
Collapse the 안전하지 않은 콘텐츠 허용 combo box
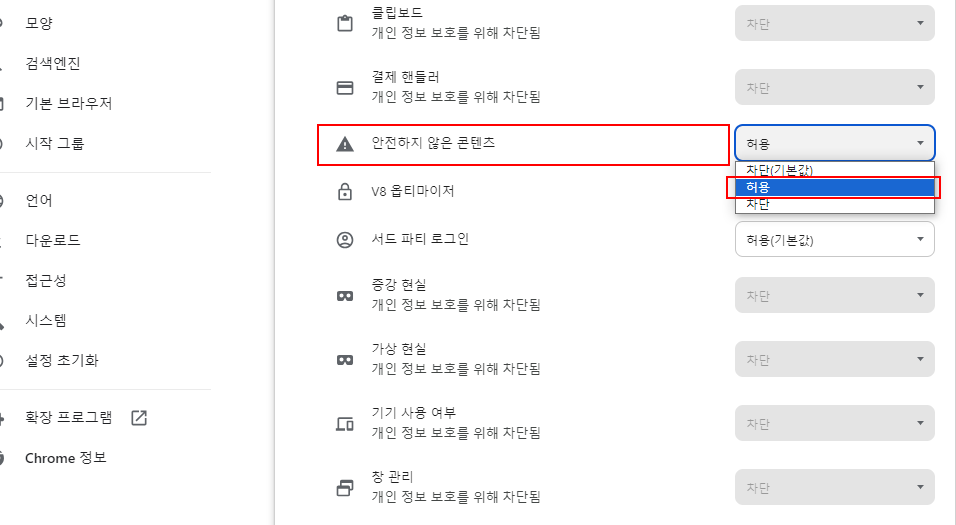[x=835, y=143]
